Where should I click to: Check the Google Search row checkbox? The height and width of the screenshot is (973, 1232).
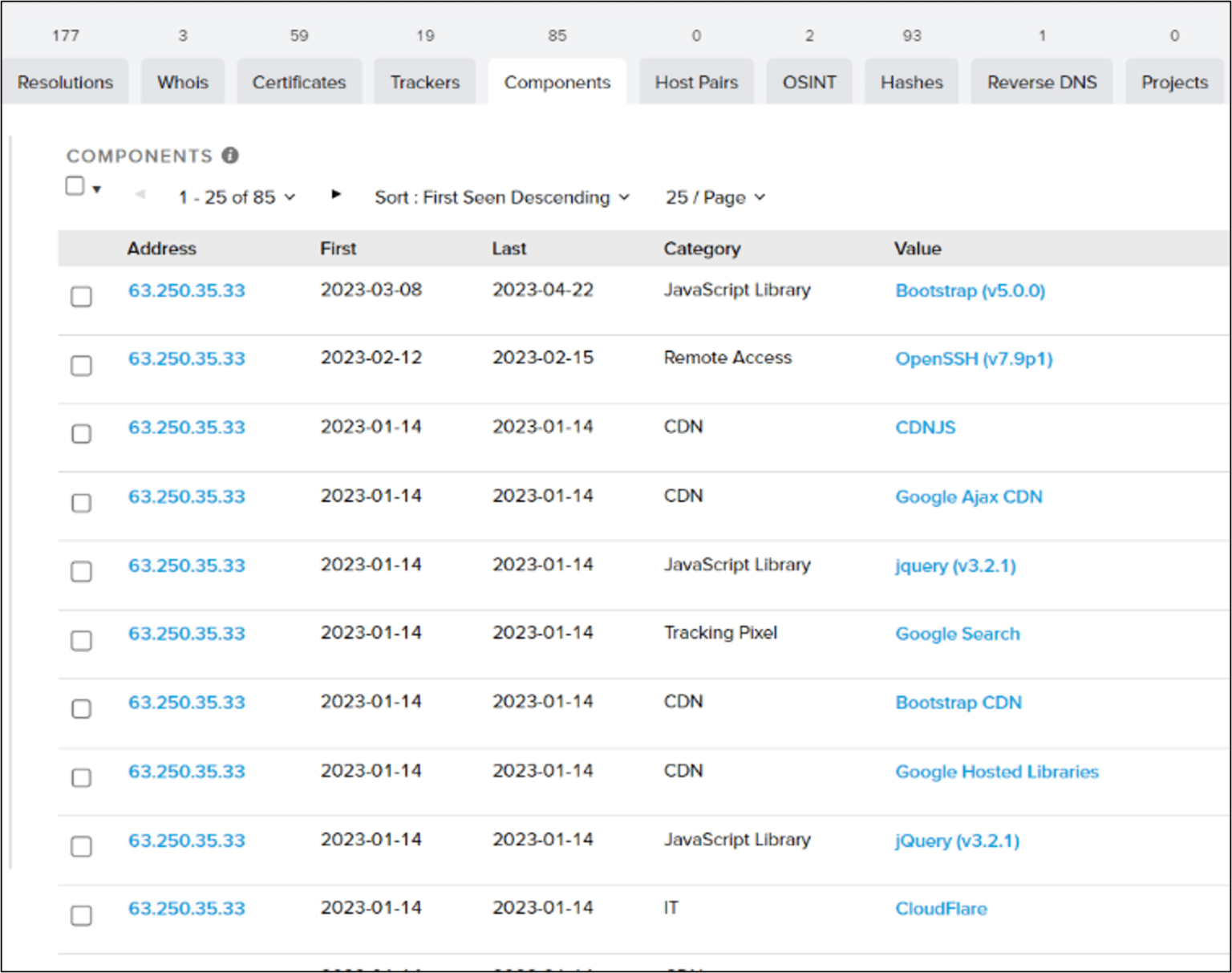click(81, 641)
